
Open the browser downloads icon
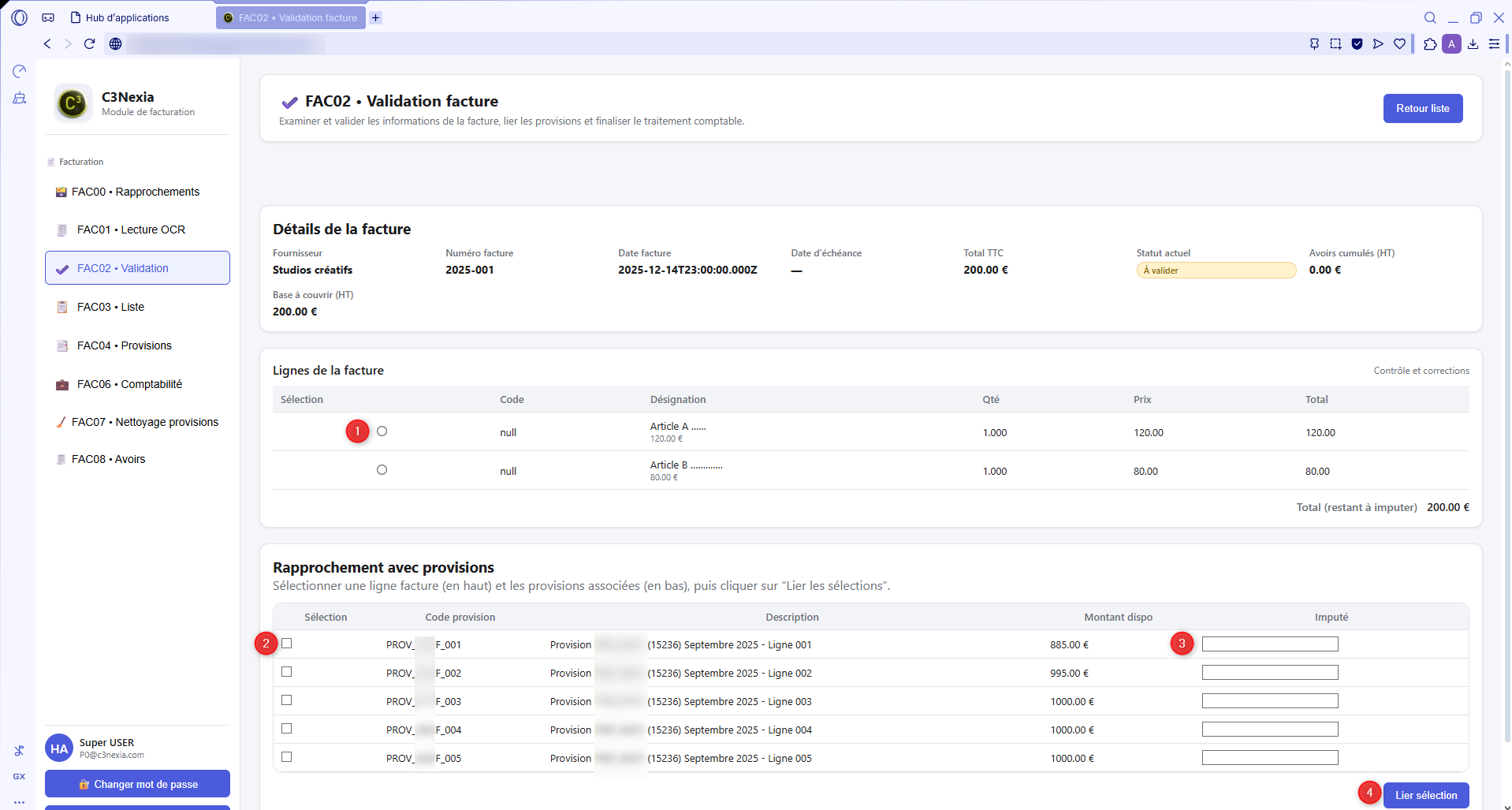[1473, 44]
